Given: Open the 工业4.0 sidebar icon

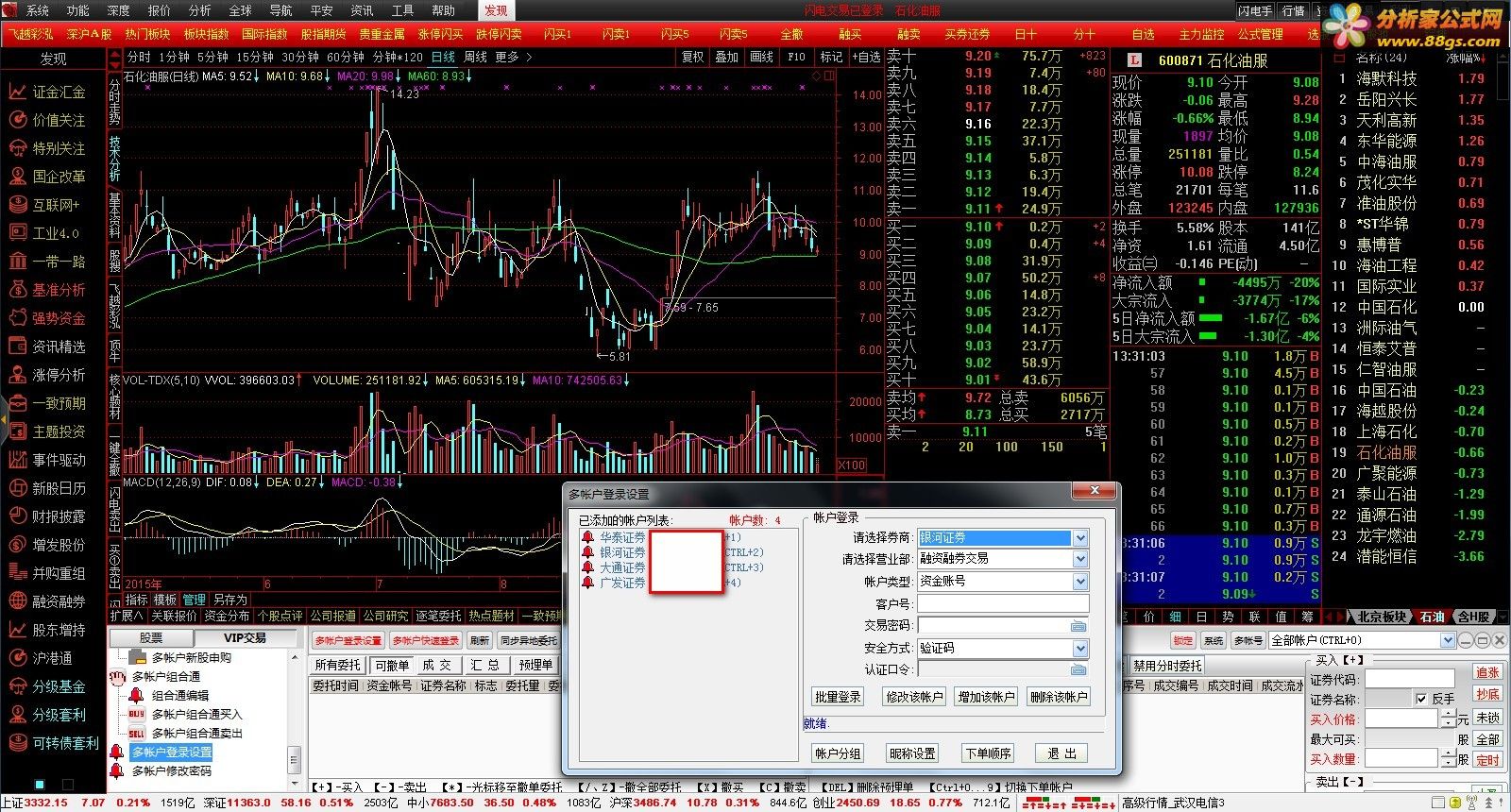Looking at the screenshot, I should pyautogui.click(x=17, y=233).
